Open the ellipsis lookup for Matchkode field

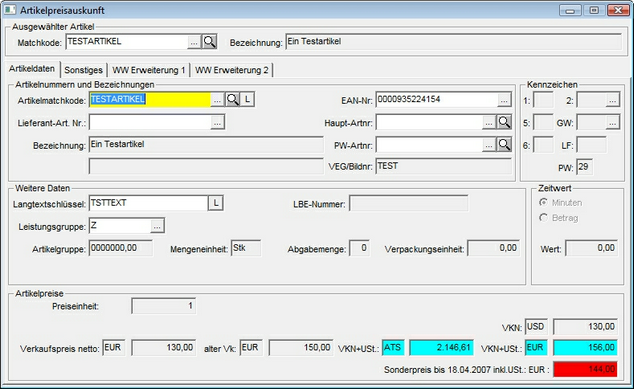194,42
